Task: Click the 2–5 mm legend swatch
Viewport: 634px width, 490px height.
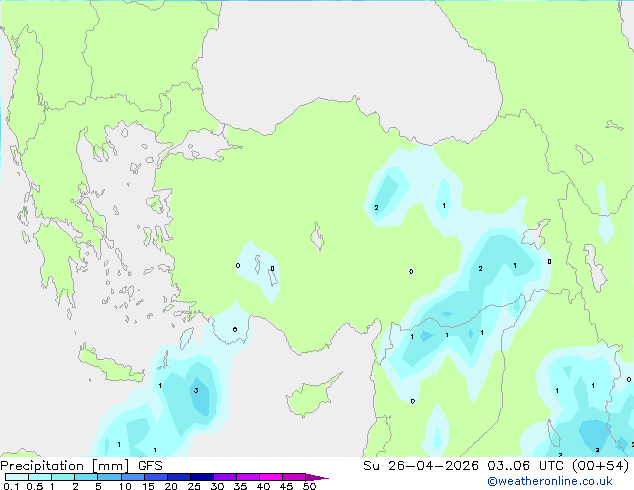Action: [86, 477]
